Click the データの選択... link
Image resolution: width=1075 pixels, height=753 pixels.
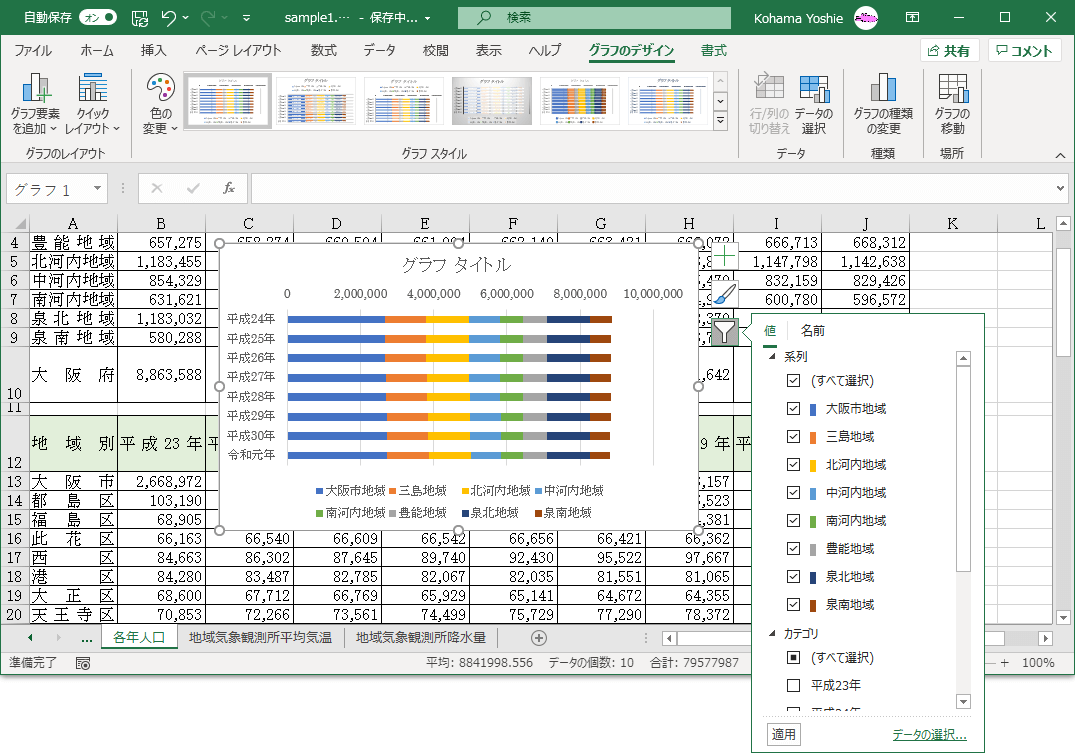(929, 735)
